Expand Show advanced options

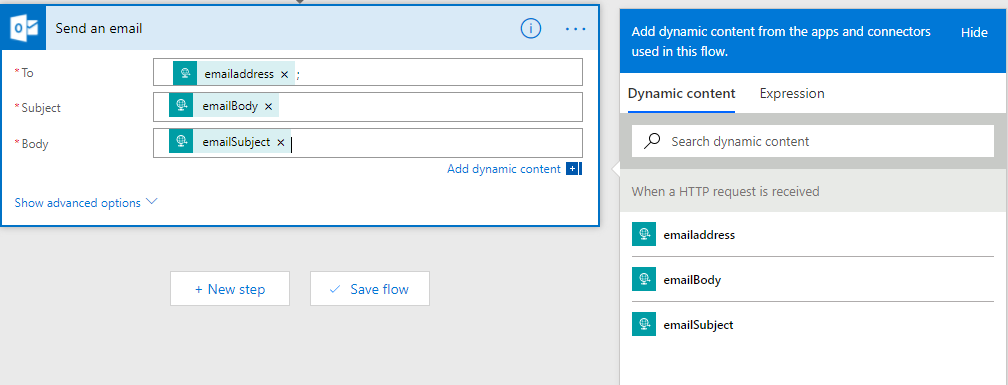pyautogui.click(x=86, y=202)
